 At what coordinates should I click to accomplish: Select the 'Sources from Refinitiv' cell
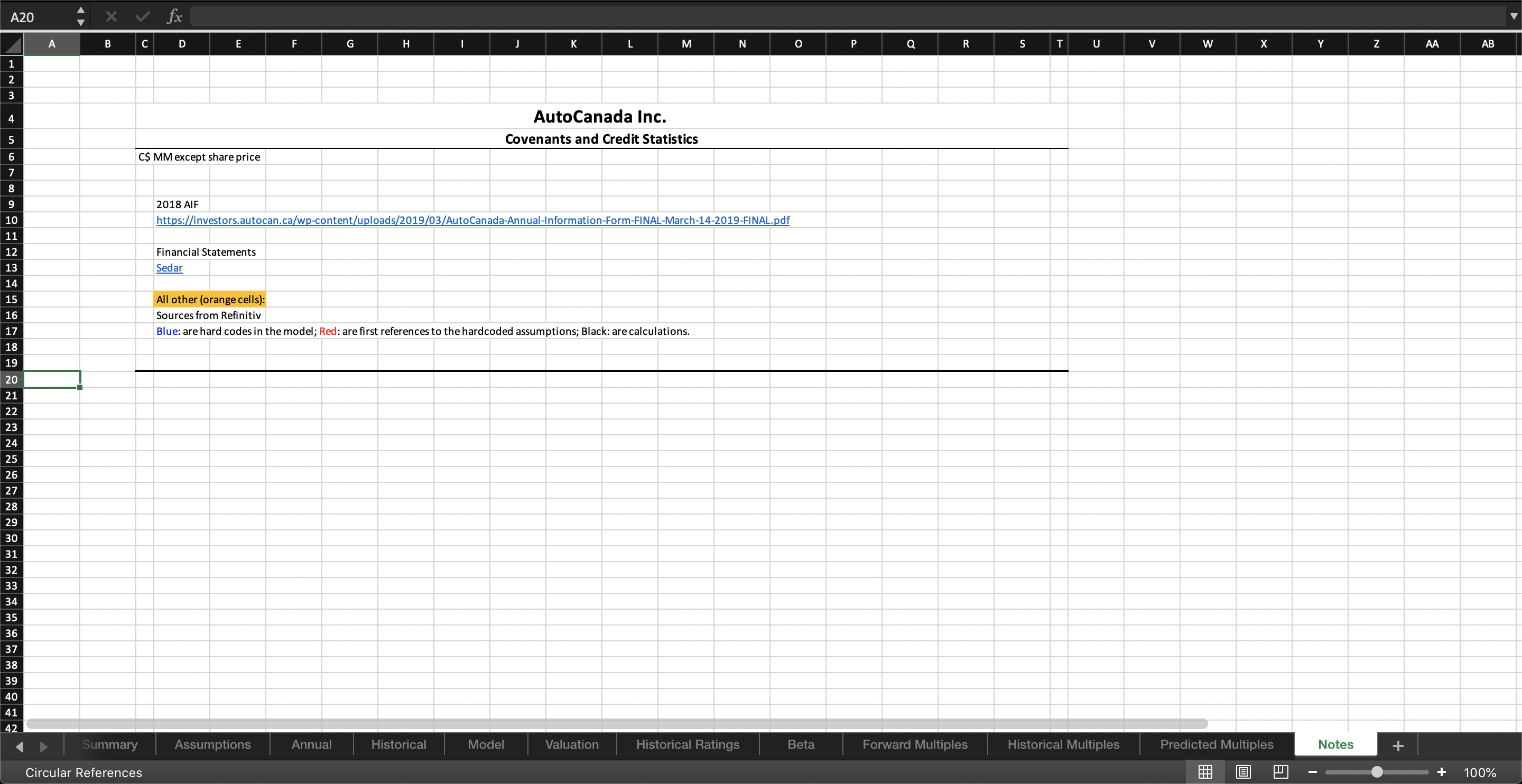click(209, 315)
